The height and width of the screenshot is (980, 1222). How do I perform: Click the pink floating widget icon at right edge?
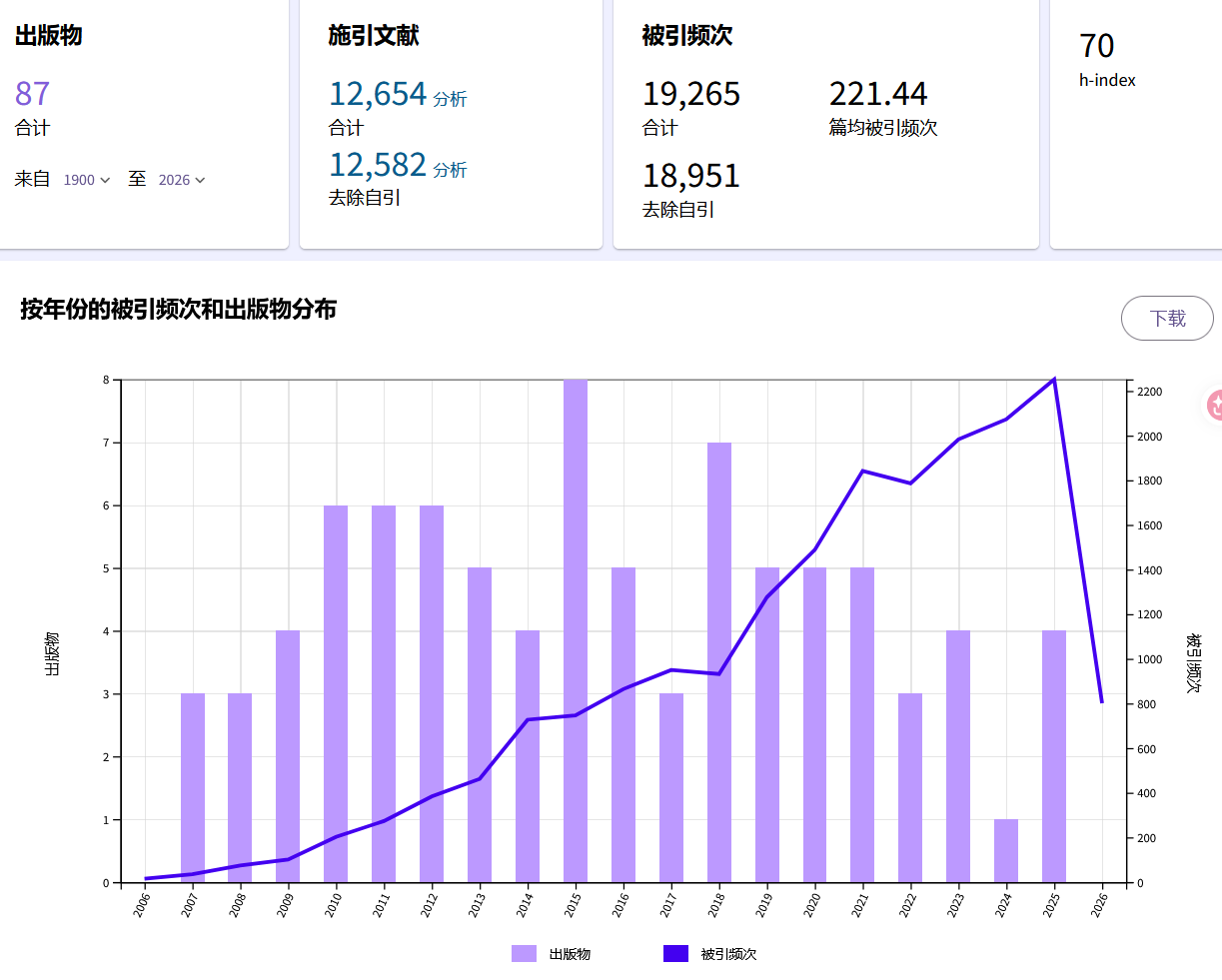tap(1214, 405)
